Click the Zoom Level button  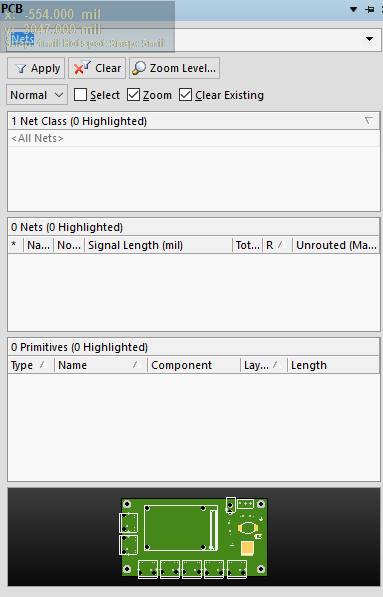point(174,68)
